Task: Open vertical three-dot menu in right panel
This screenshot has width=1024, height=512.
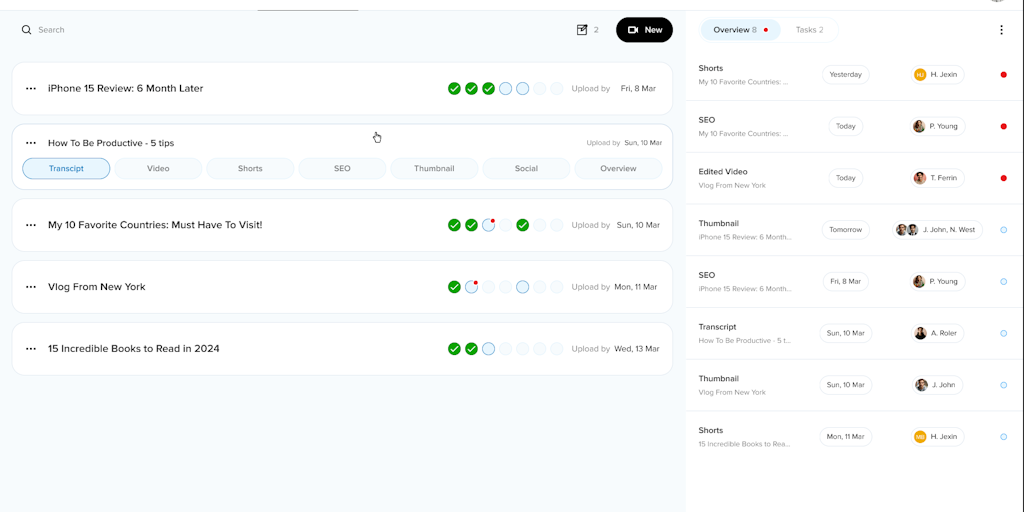Action: tap(1001, 30)
